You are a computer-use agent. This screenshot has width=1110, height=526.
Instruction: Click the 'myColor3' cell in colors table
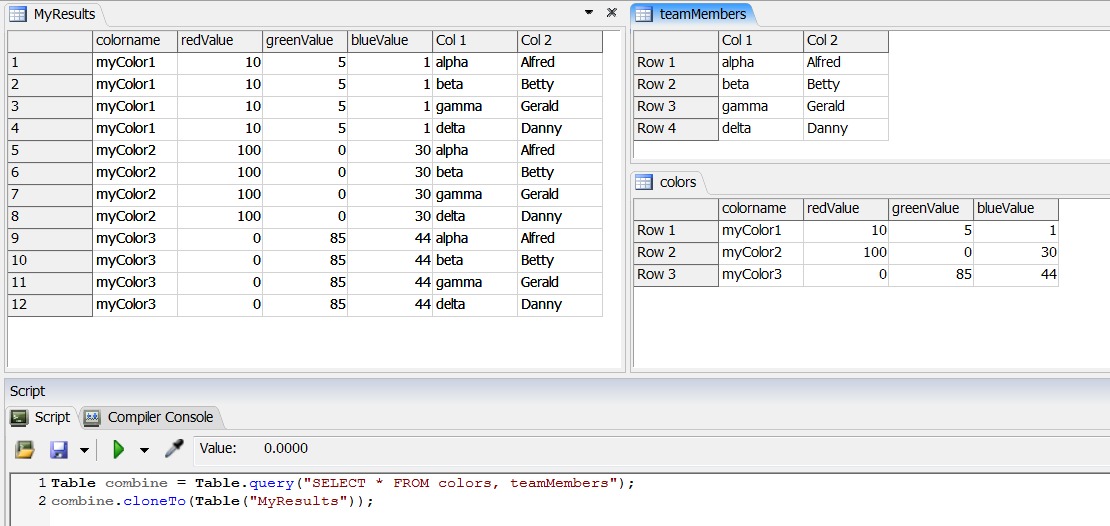tap(761, 275)
